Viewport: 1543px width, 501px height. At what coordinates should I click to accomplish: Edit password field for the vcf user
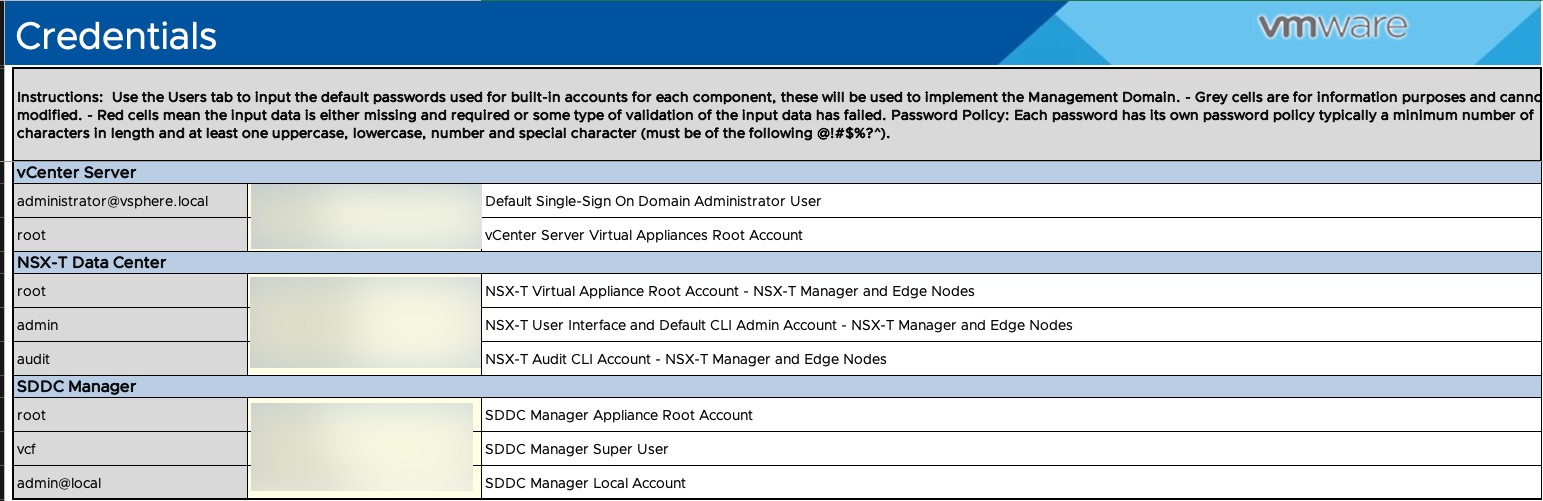pos(364,449)
